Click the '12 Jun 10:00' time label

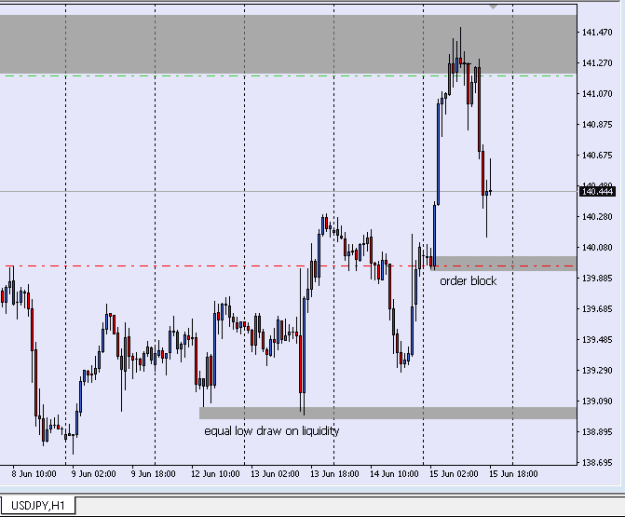[215, 474]
